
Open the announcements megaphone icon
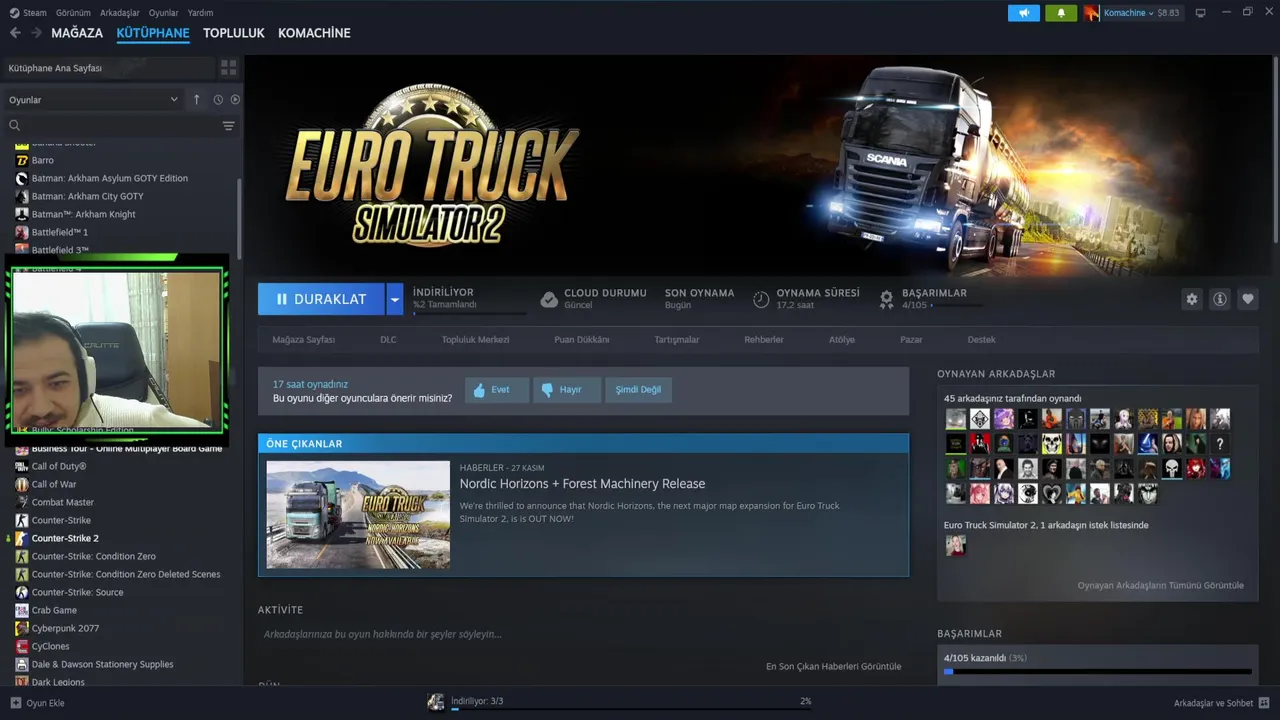pyautogui.click(x=1024, y=13)
